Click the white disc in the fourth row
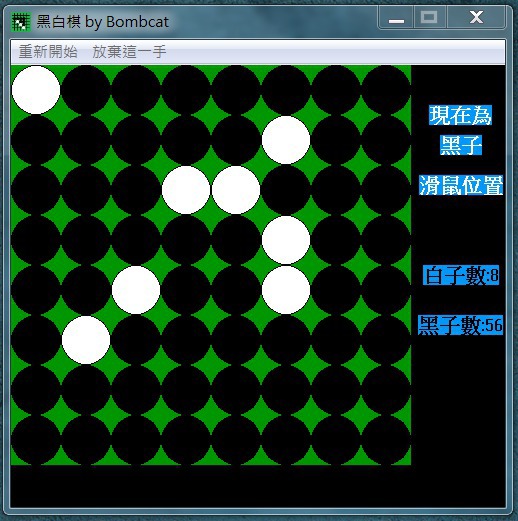This screenshot has height=521, width=518. (286, 240)
